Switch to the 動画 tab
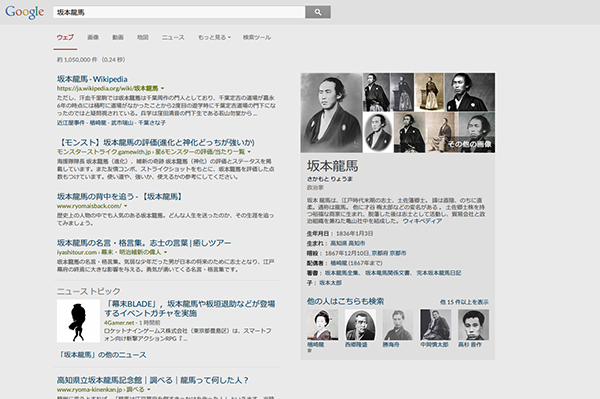 (118, 37)
